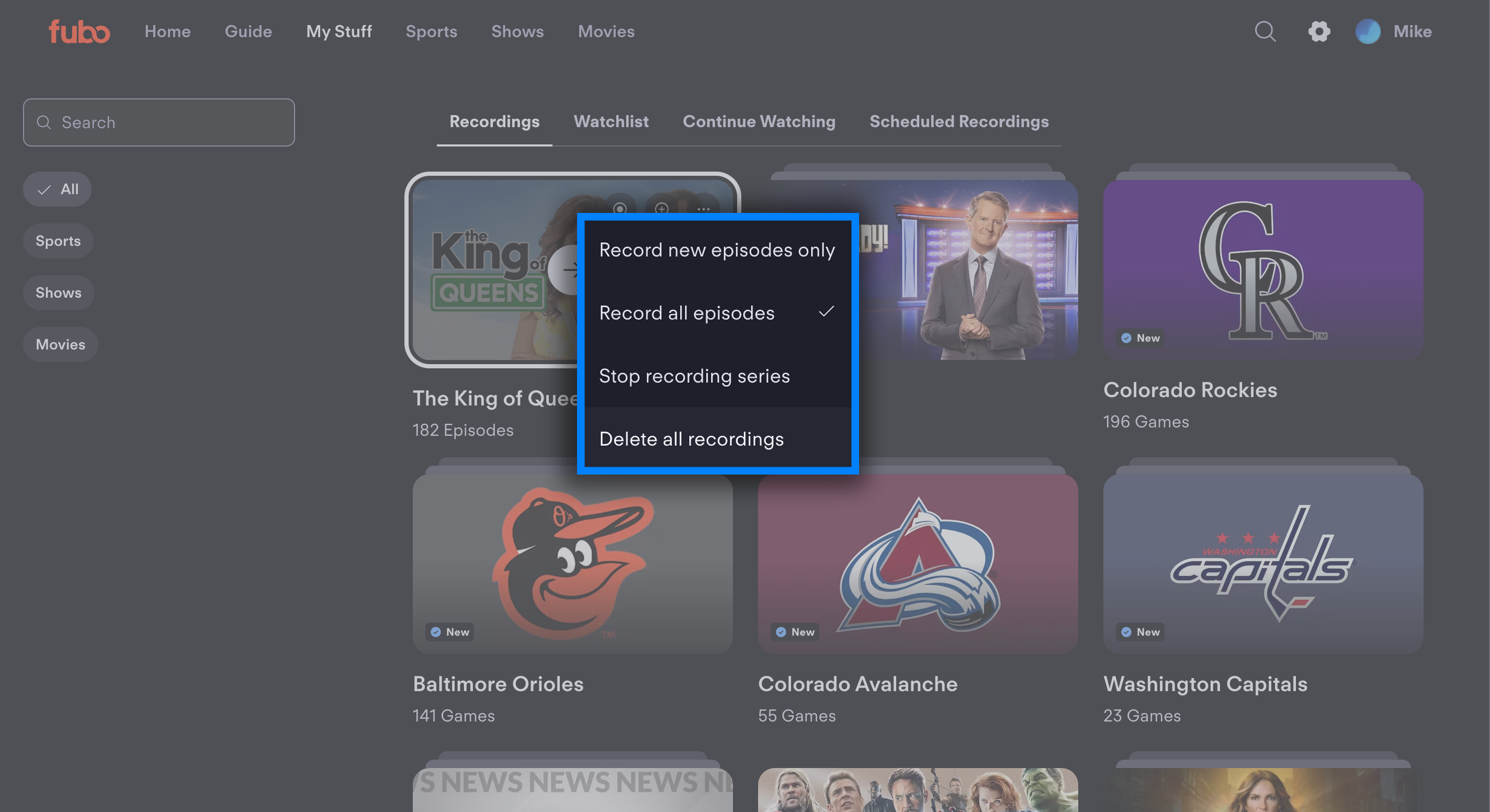This screenshot has width=1490, height=812.
Task: Open the Guide page
Action: pyautogui.click(x=248, y=31)
